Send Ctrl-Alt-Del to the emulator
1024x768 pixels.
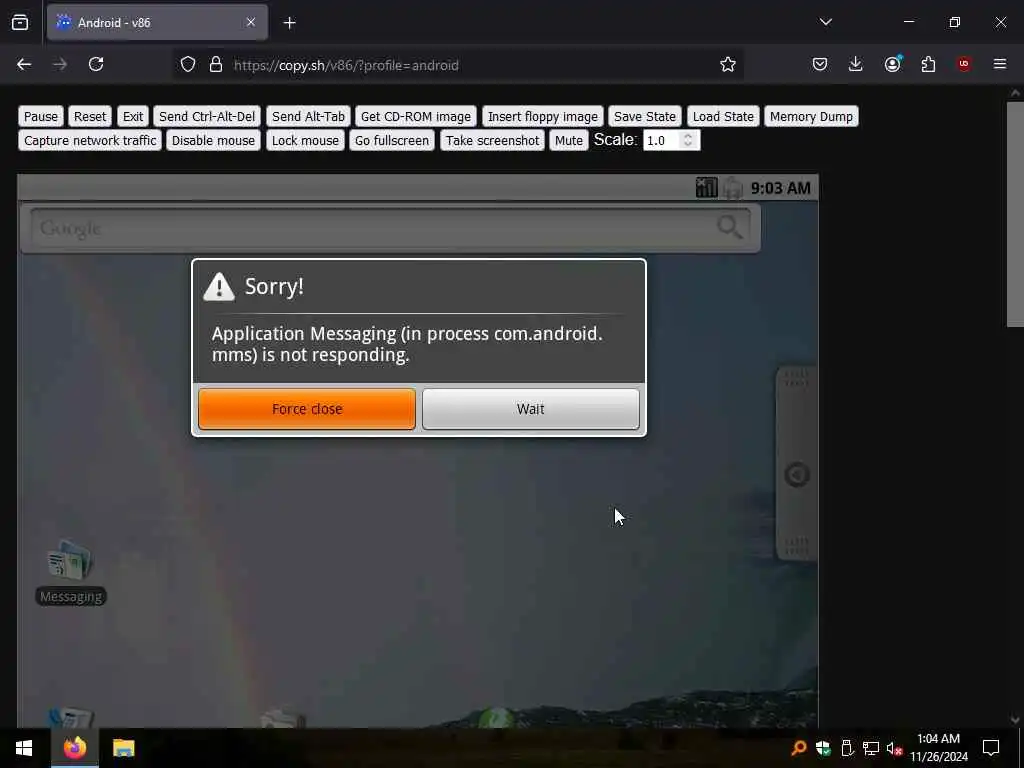pos(207,116)
